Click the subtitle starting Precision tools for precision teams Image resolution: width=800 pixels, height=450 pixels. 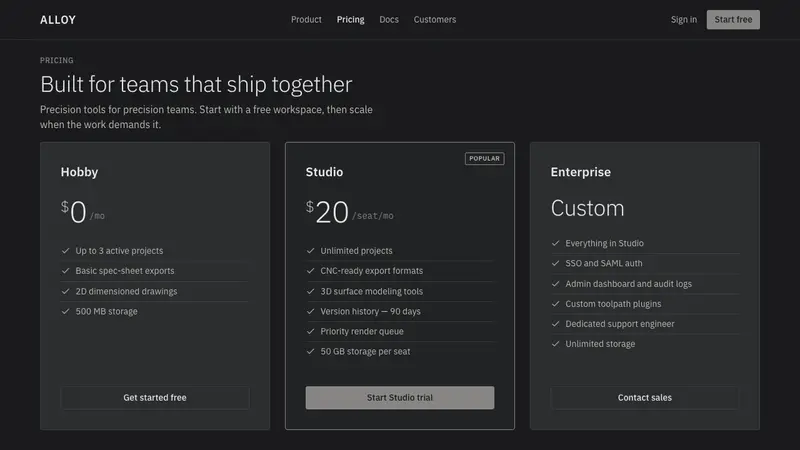click(x=206, y=117)
